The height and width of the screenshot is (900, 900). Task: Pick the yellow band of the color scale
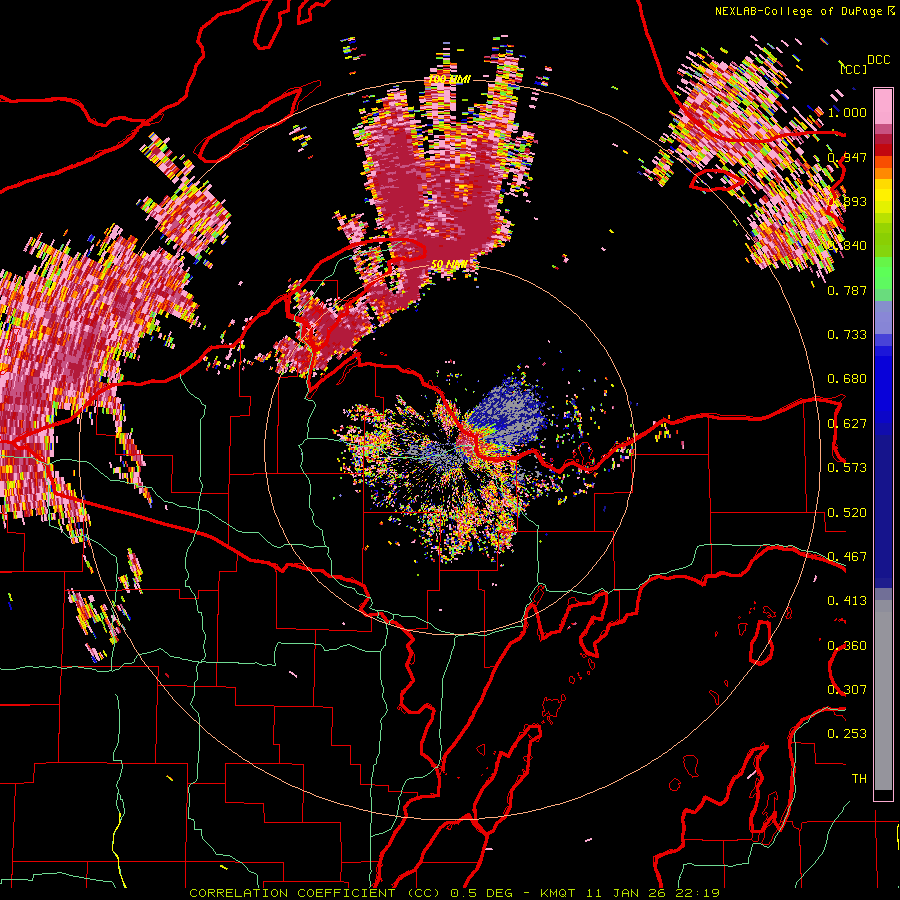point(883,196)
